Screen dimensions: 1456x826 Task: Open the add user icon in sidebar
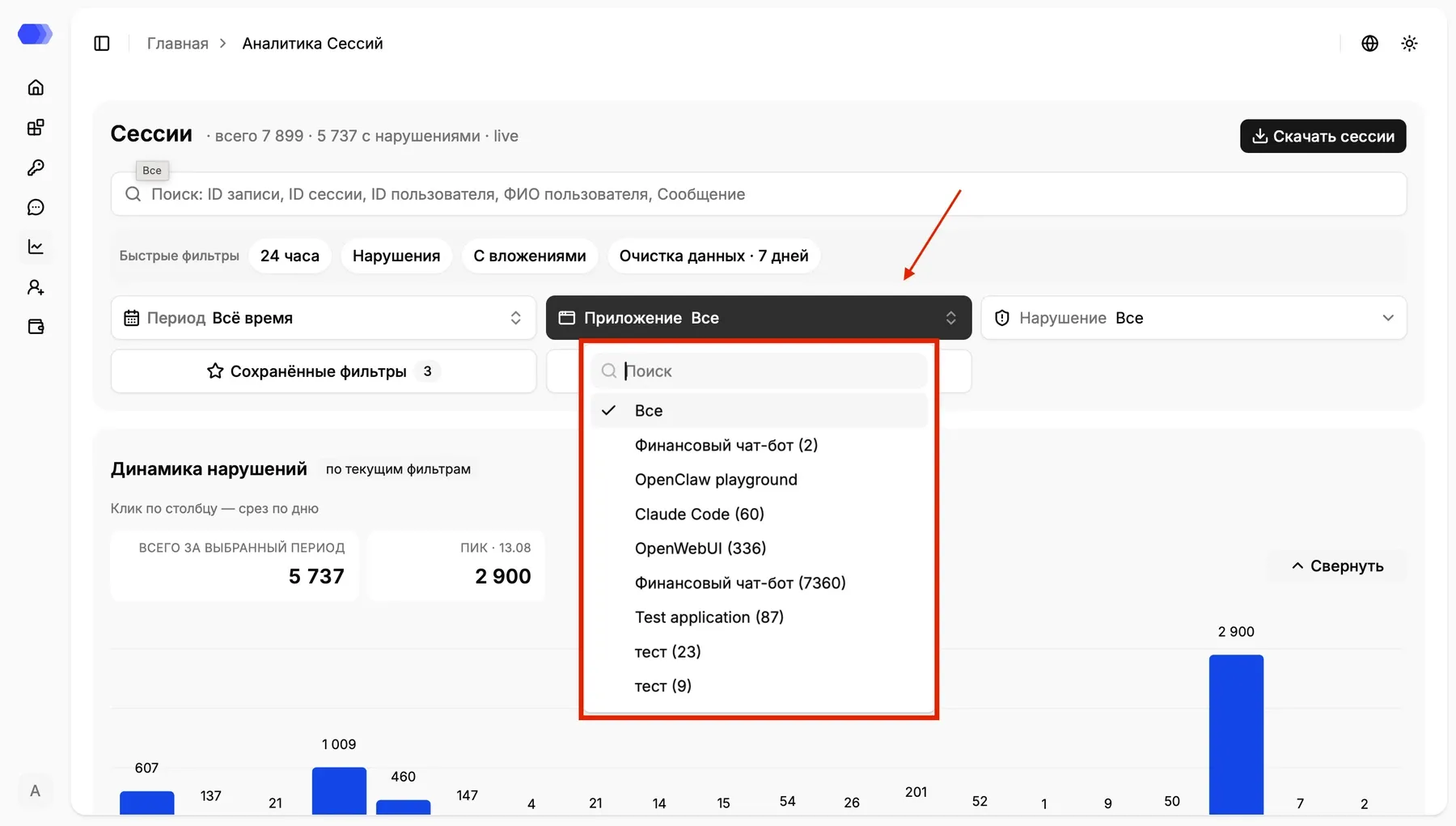click(x=36, y=287)
